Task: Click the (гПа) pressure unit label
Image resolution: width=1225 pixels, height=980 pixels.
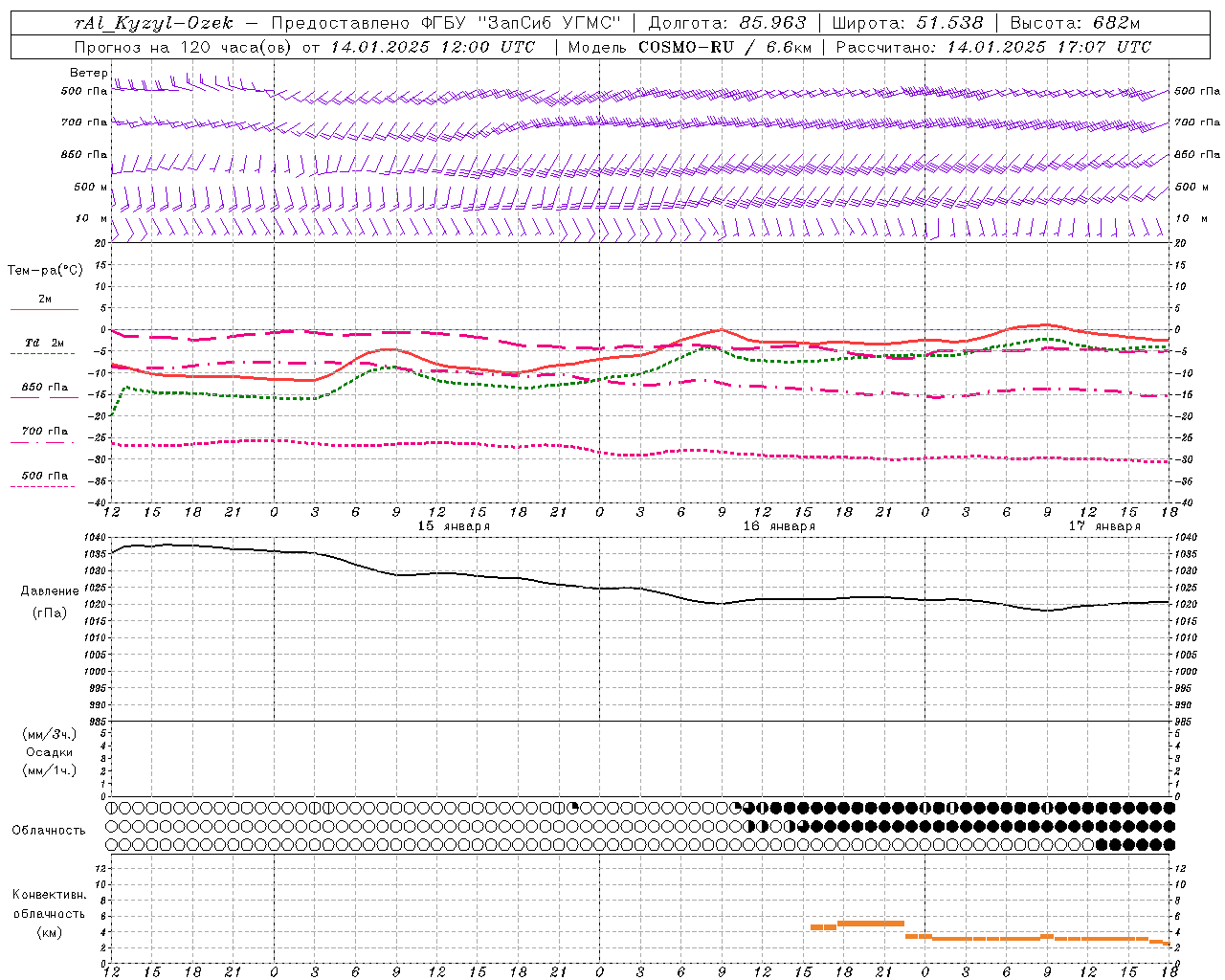Action: 50,613
